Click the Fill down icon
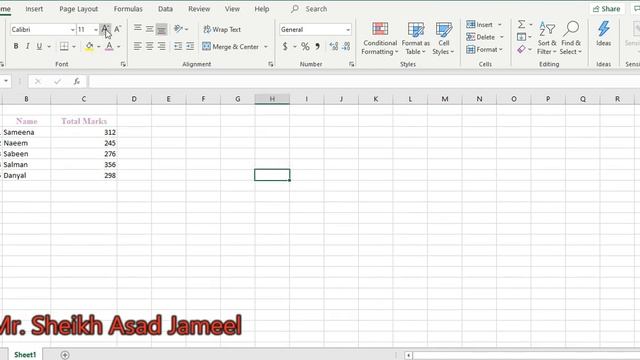The height and width of the screenshot is (360, 640). pos(522,37)
